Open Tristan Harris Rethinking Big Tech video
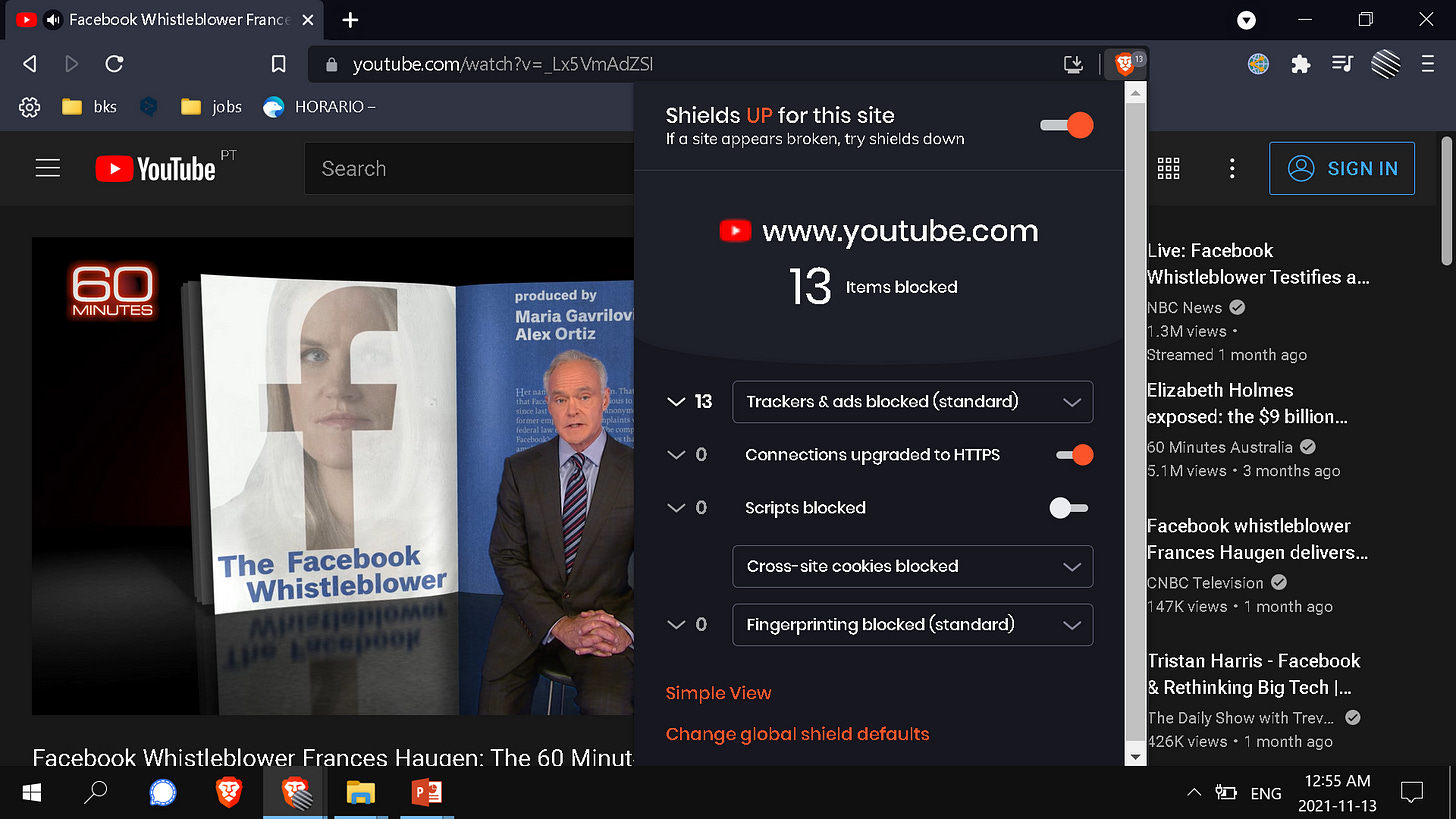1456x819 pixels. [1254, 674]
